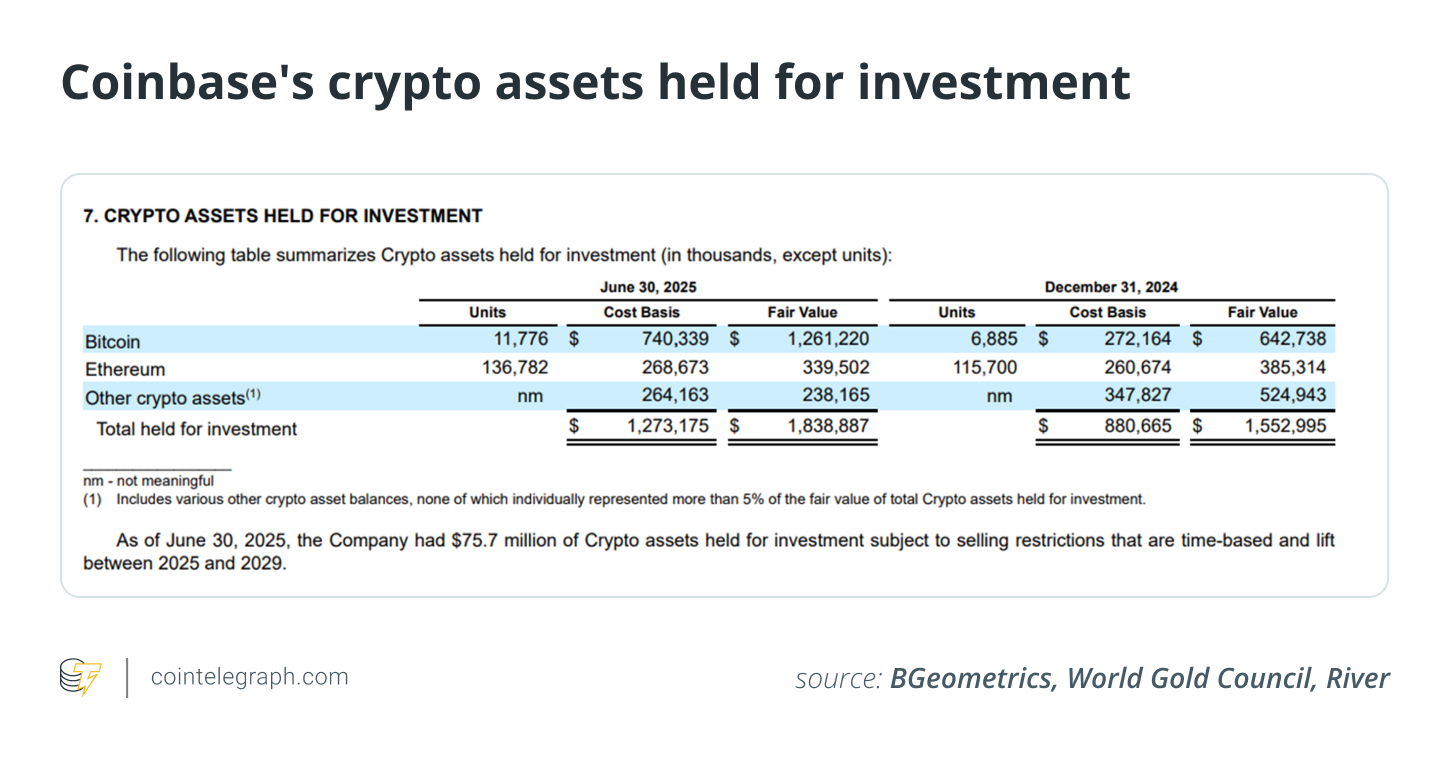Click Ethereum units value 136,782
The image size is (1450, 758).
pyautogui.click(x=515, y=368)
